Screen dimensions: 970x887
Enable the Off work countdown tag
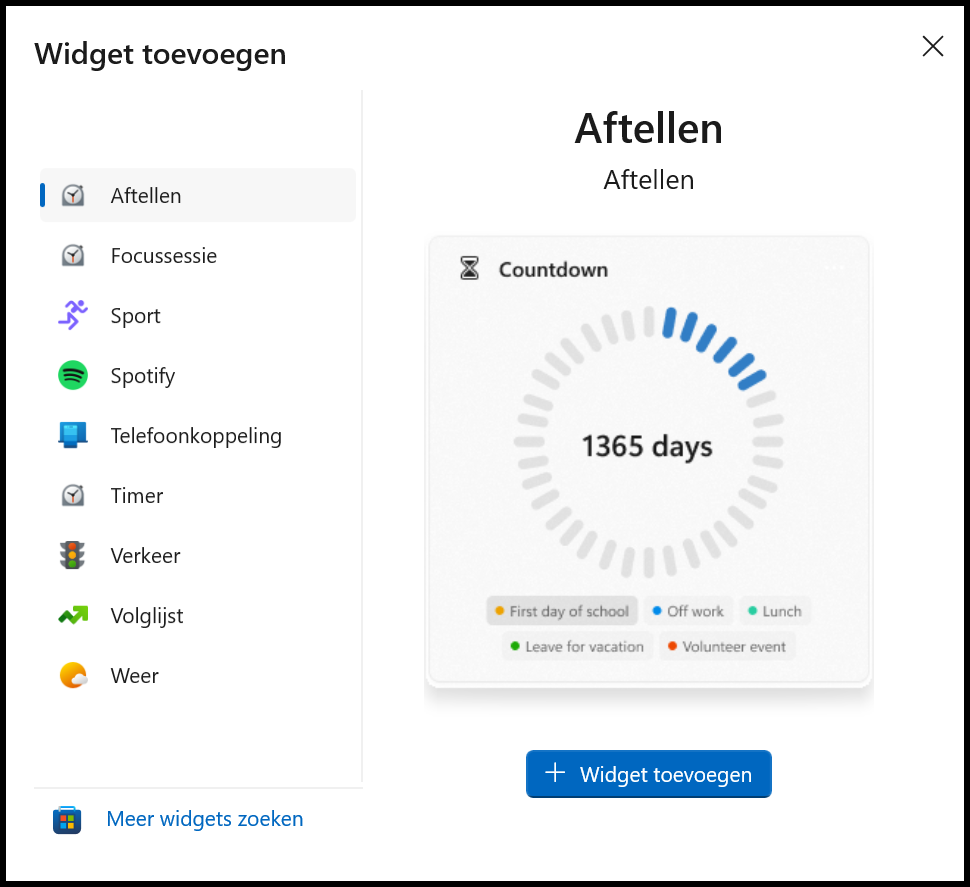click(x=688, y=610)
